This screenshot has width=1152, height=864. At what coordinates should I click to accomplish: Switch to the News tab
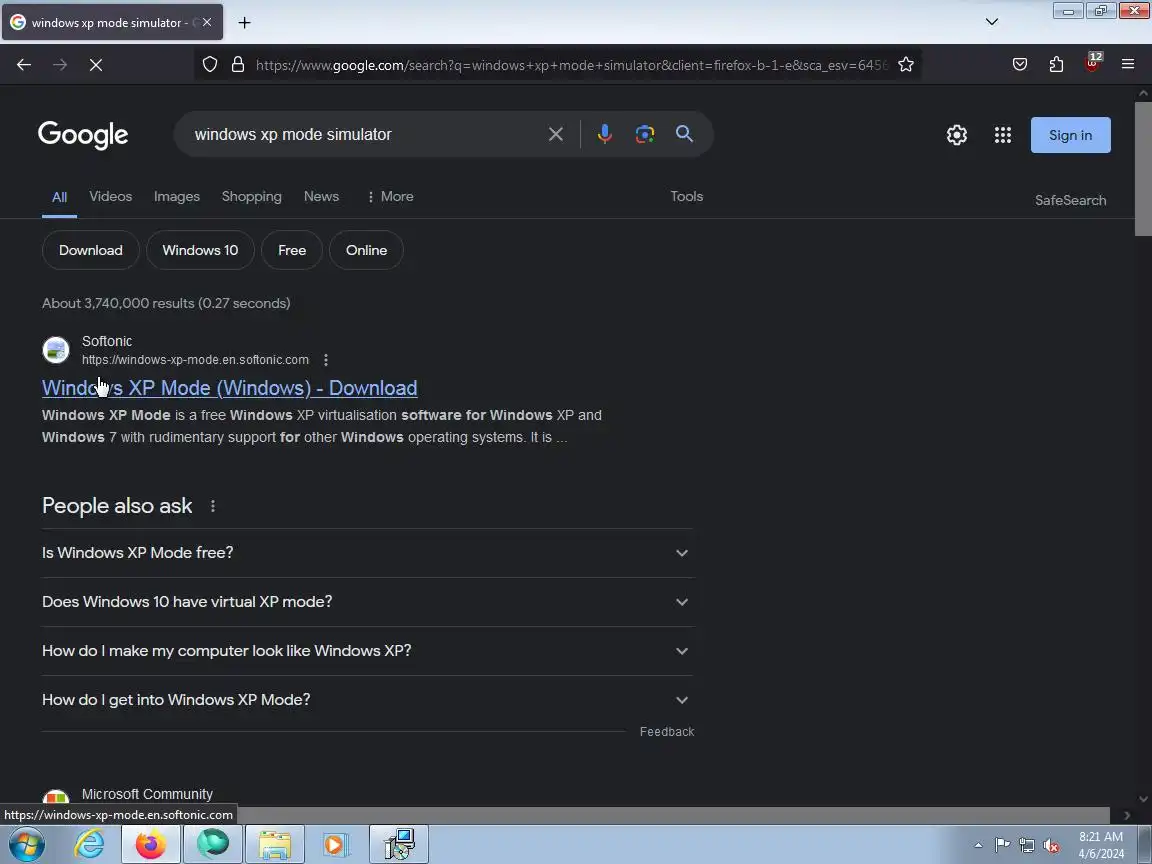click(x=321, y=196)
